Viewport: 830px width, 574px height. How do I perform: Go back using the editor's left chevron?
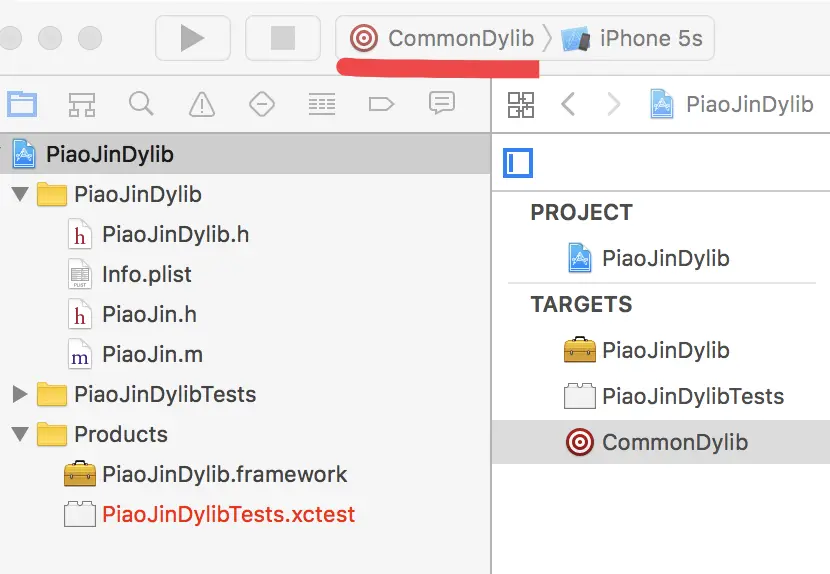click(568, 104)
